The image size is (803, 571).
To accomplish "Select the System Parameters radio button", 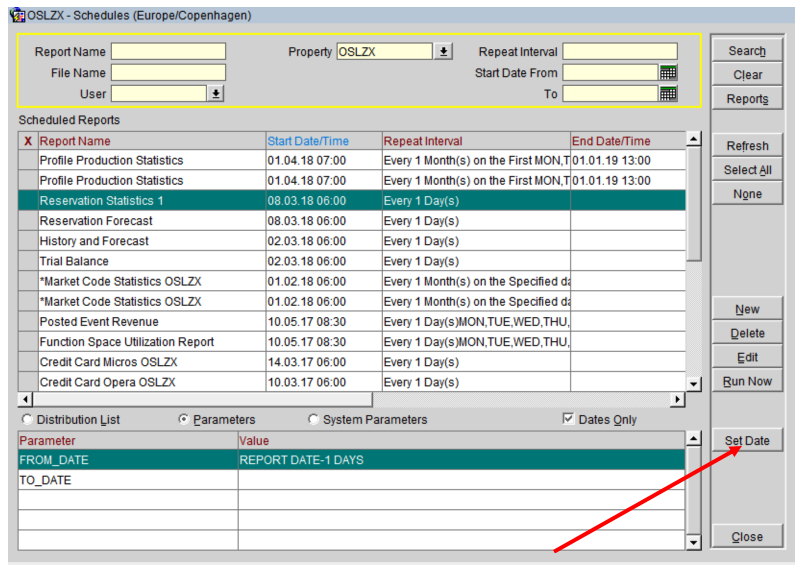I will 313,419.
